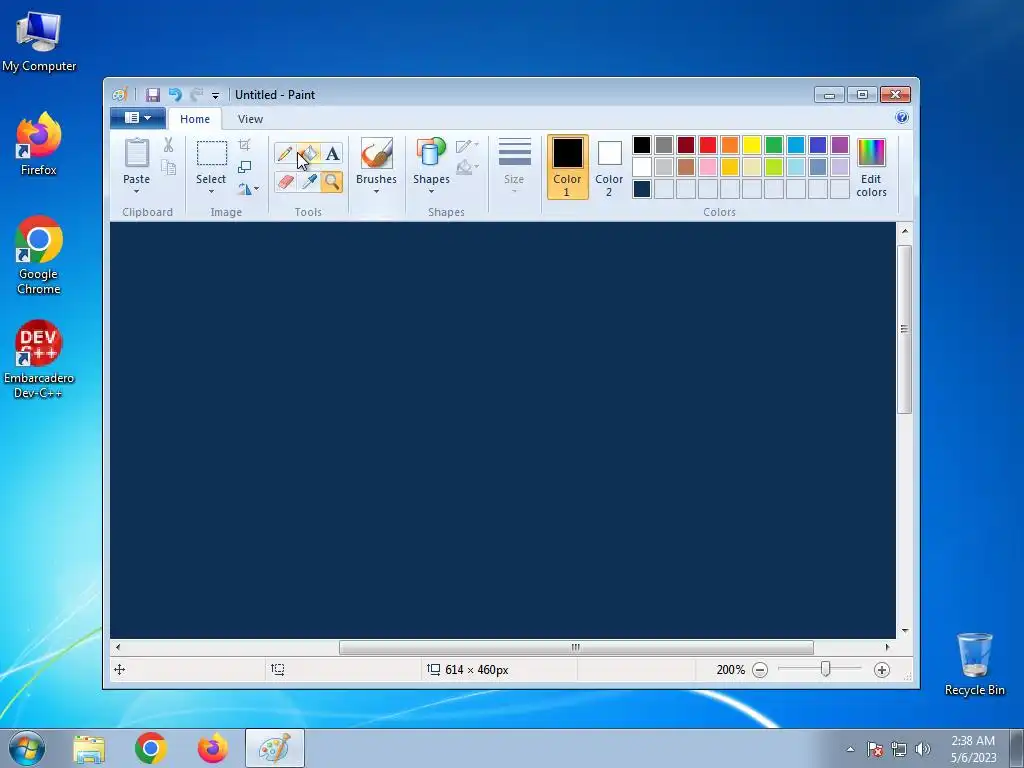Select Color 2 background box
Image resolution: width=1024 pixels, height=768 pixels.
coord(609,168)
